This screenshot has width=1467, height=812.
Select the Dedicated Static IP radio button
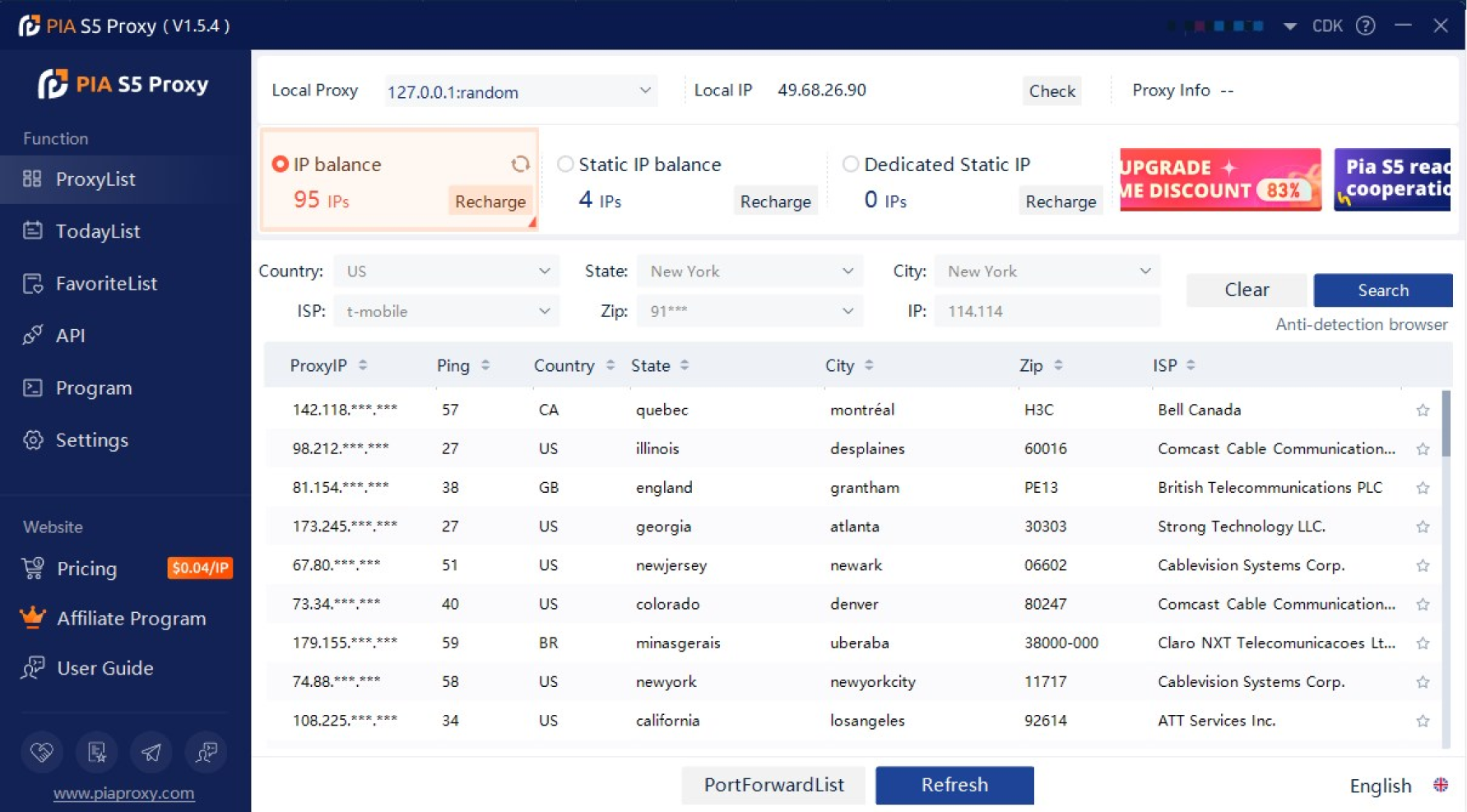pyautogui.click(x=851, y=164)
